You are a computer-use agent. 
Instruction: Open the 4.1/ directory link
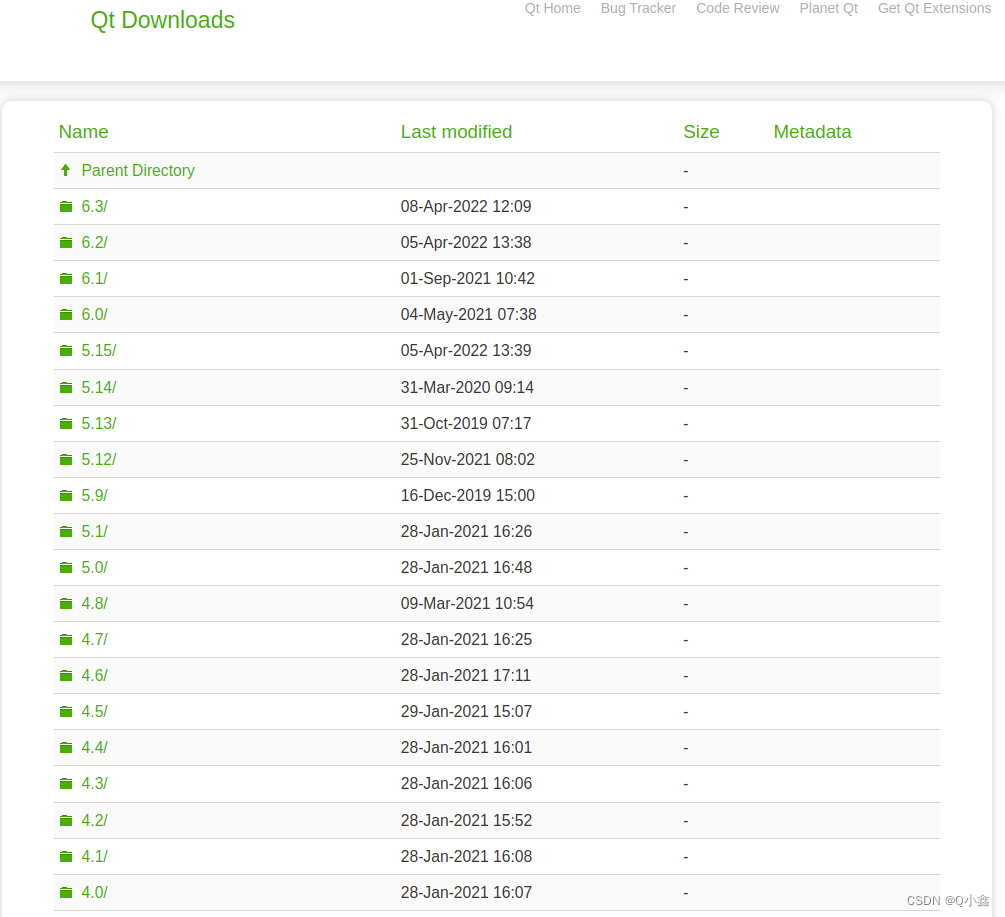coord(94,856)
